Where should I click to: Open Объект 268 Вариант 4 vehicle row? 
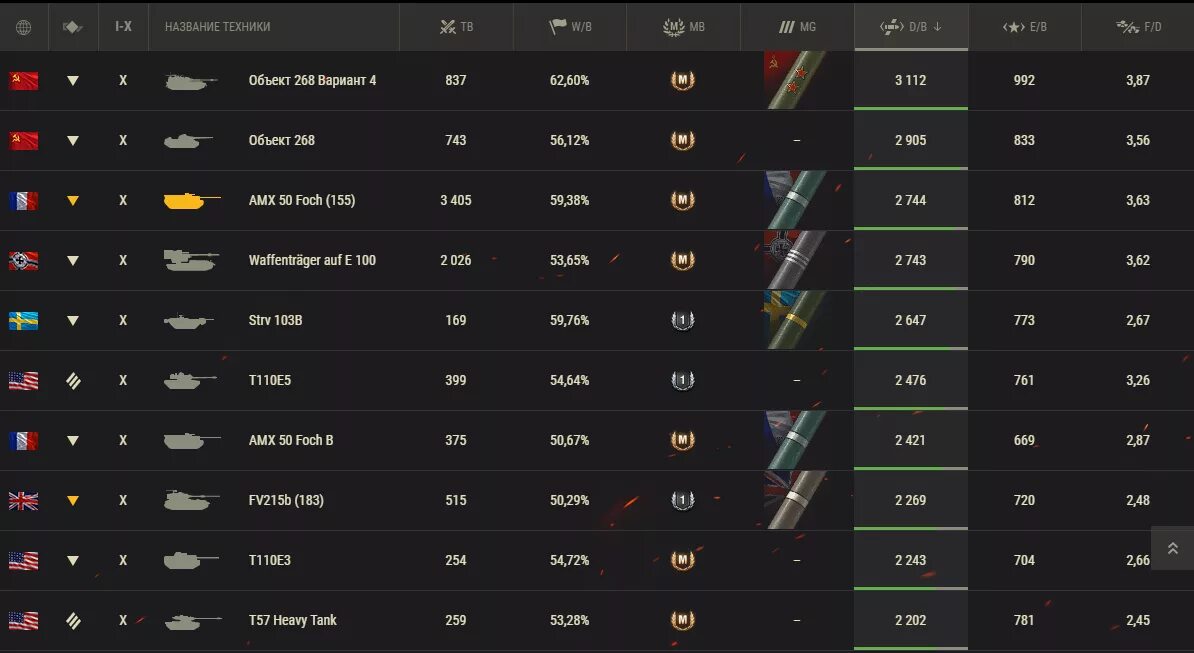click(x=597, y=81)
